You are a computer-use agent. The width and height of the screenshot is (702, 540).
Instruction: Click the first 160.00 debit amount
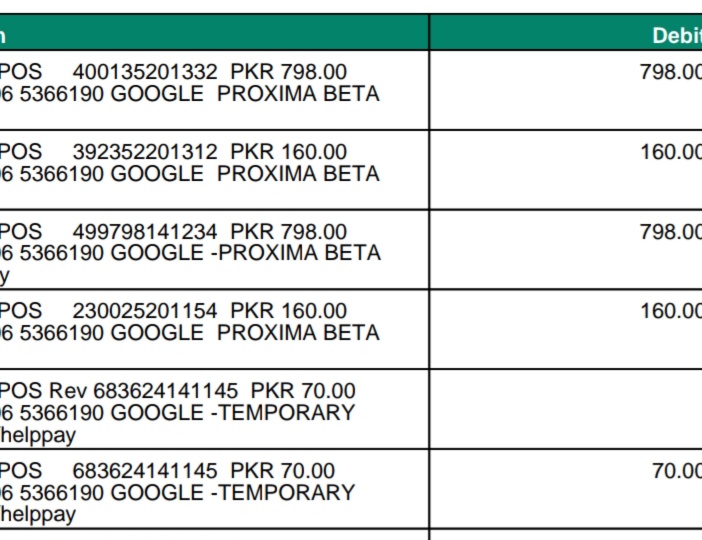(x=671, y=152)
